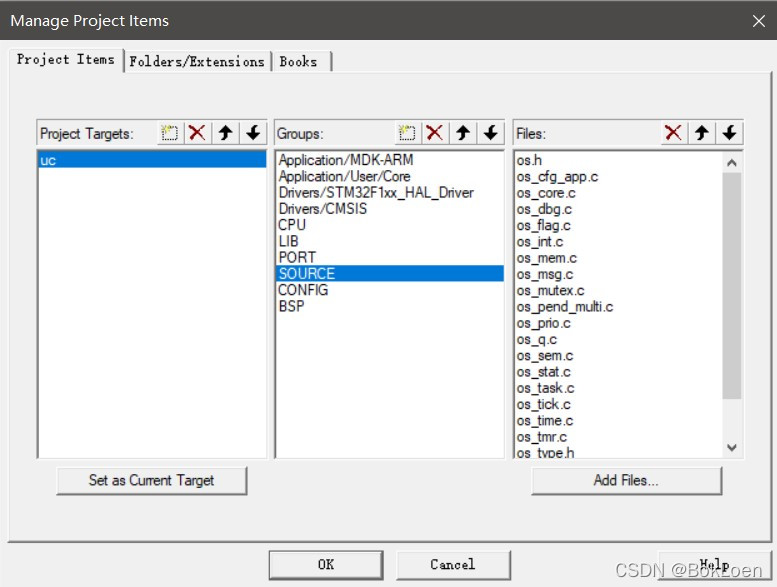777x587 pixels.
Task: Delete the selected Project Target
Action: click(197, 133)
